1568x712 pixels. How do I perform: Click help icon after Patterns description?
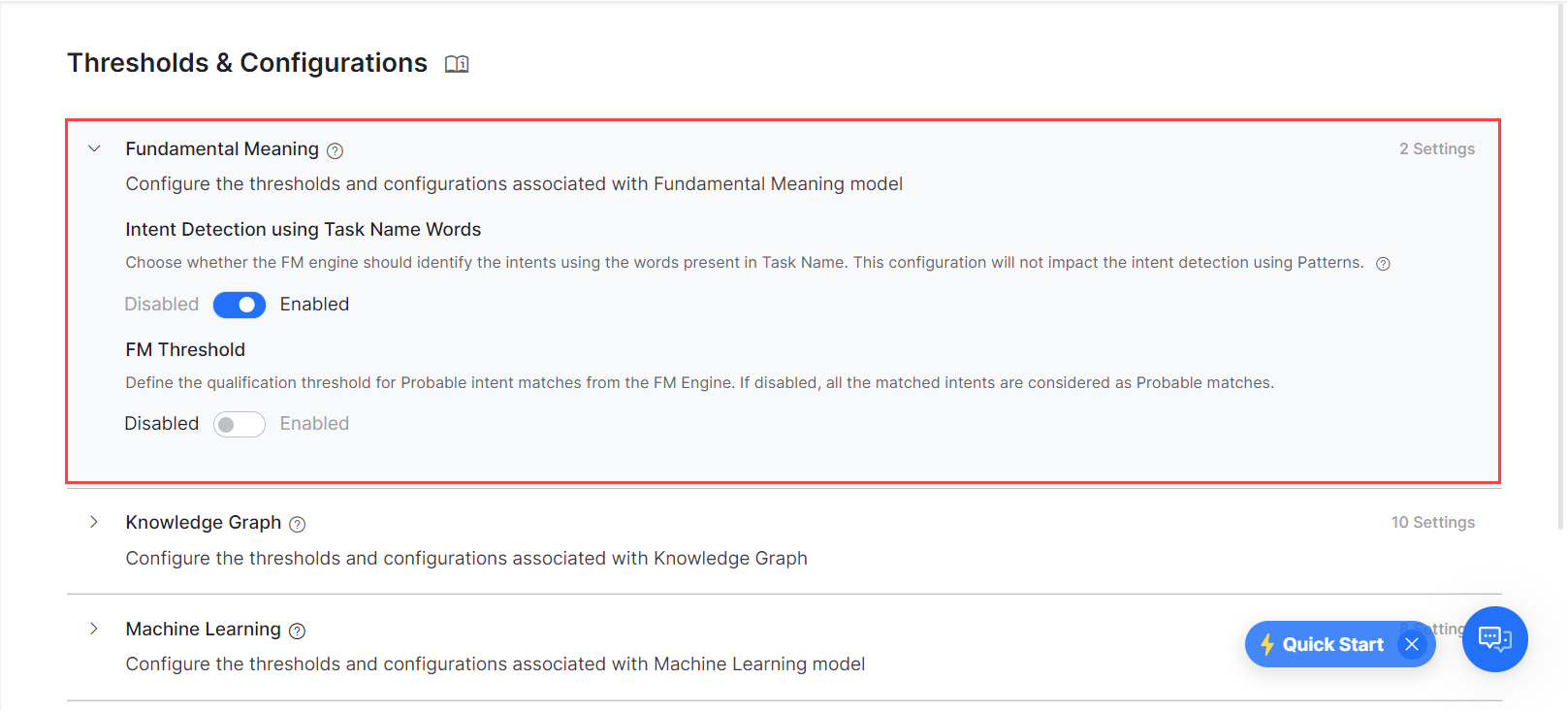(x=1383, y=264)
